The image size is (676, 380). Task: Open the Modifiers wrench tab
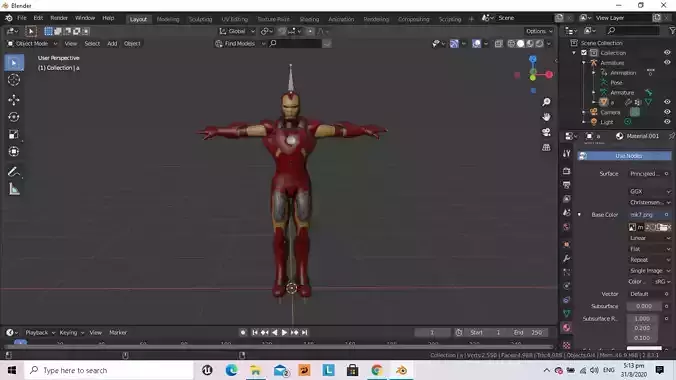pyautogui.click(x=566, y=258)
